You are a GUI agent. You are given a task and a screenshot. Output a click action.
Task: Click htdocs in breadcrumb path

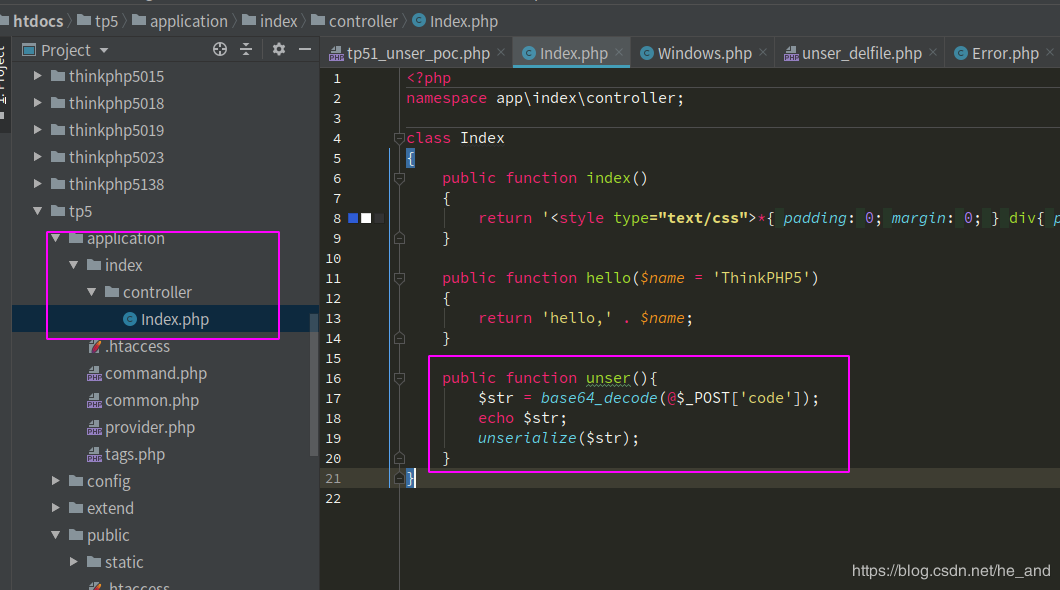coord(38,22)
